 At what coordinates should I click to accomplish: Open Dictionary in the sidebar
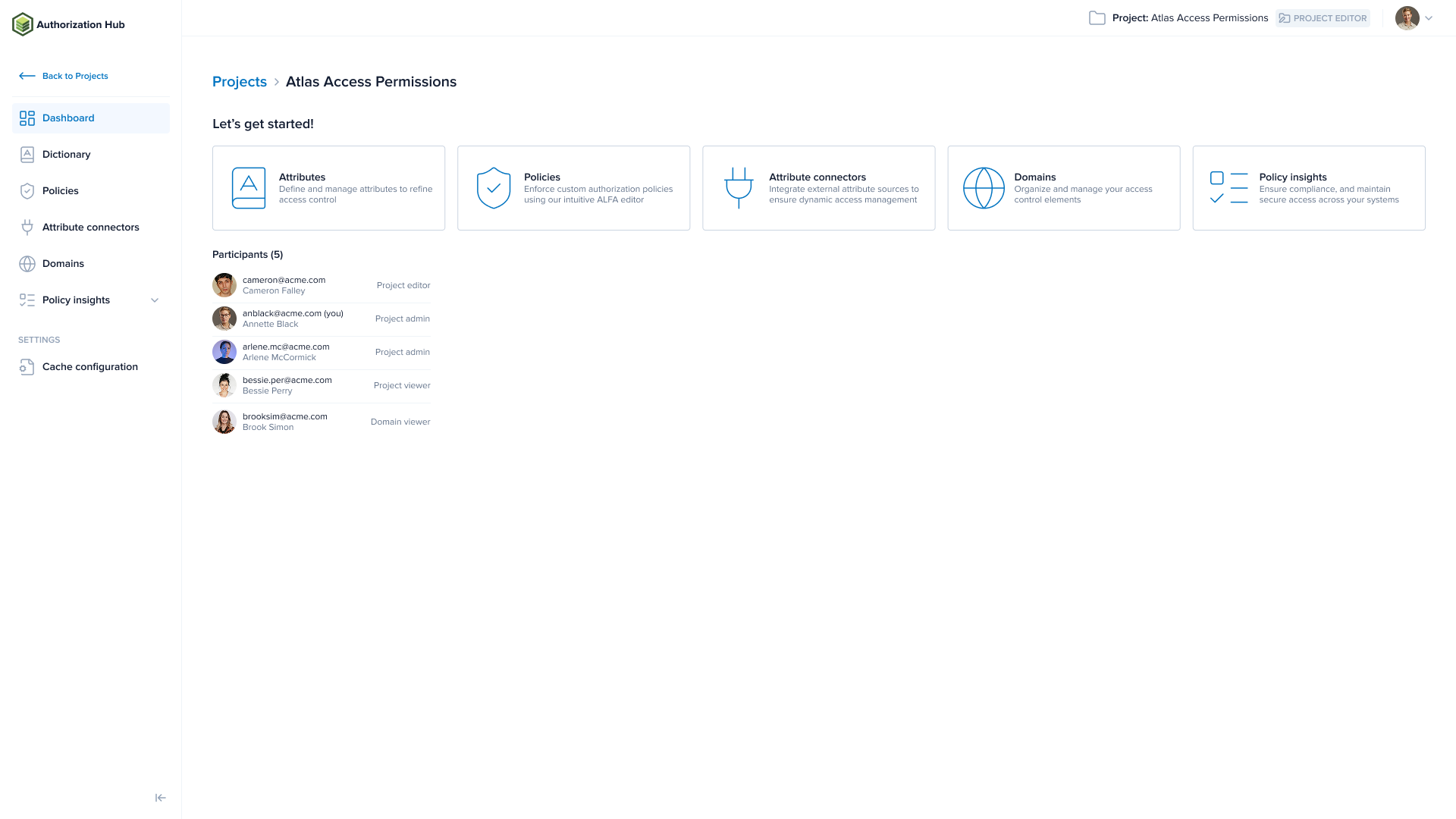pyautogui.click(x=67, y=155)
